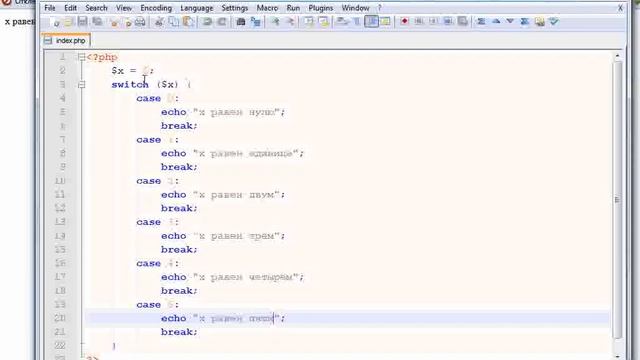Open the View menu
Viewport: 640px width, 360px height.
point(124,8)
